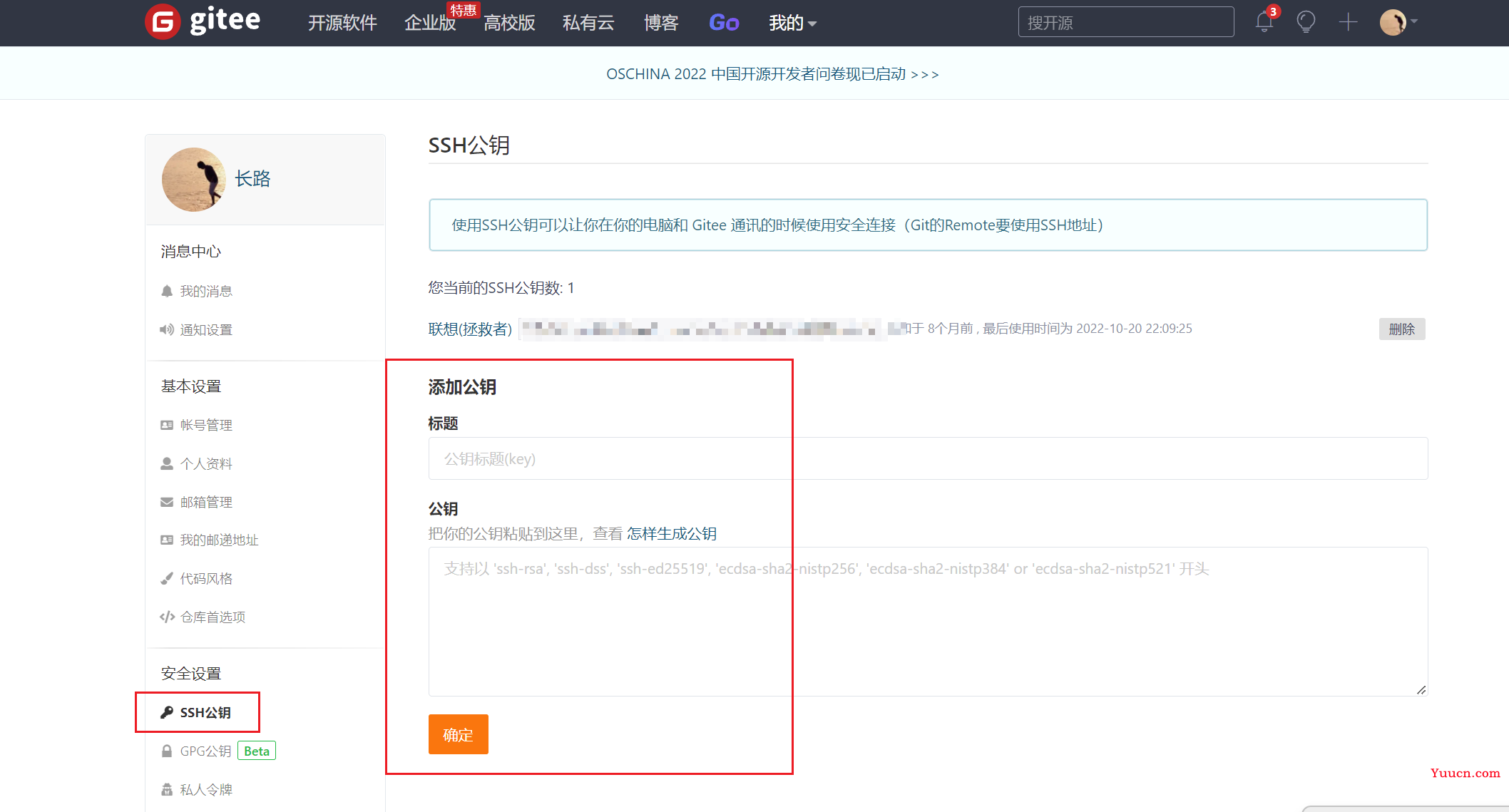Navigate to 私有云

click(588, 23)
